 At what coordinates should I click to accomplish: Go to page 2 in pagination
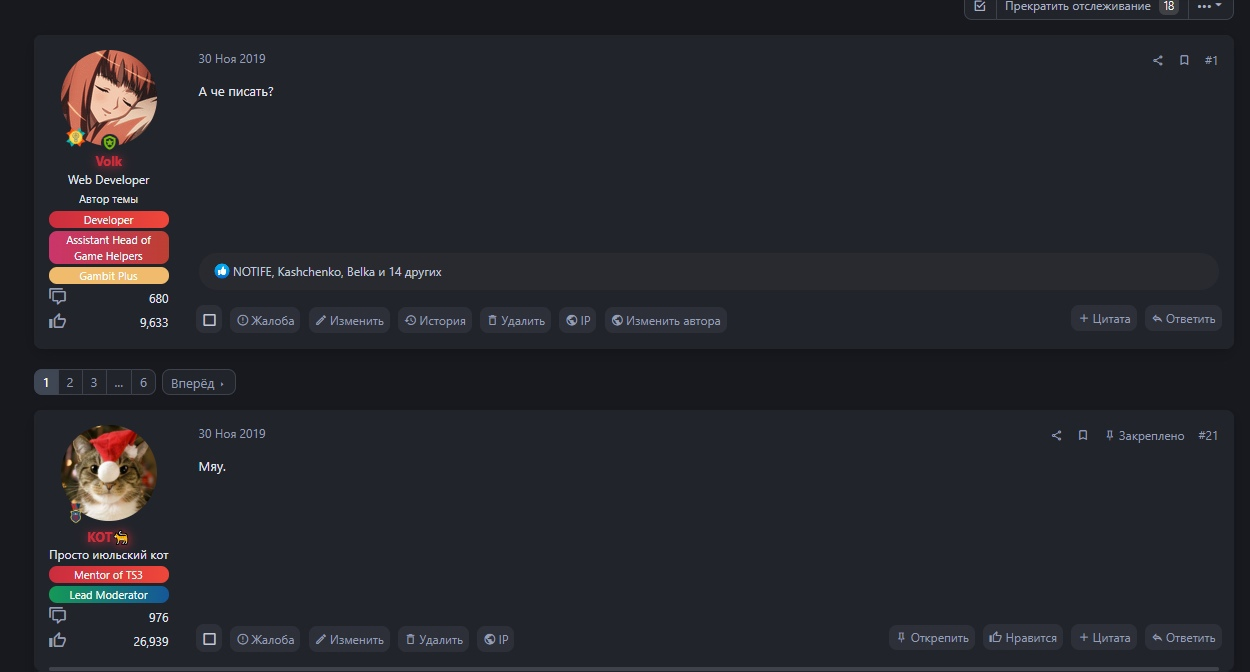click(x=70, y=382)
